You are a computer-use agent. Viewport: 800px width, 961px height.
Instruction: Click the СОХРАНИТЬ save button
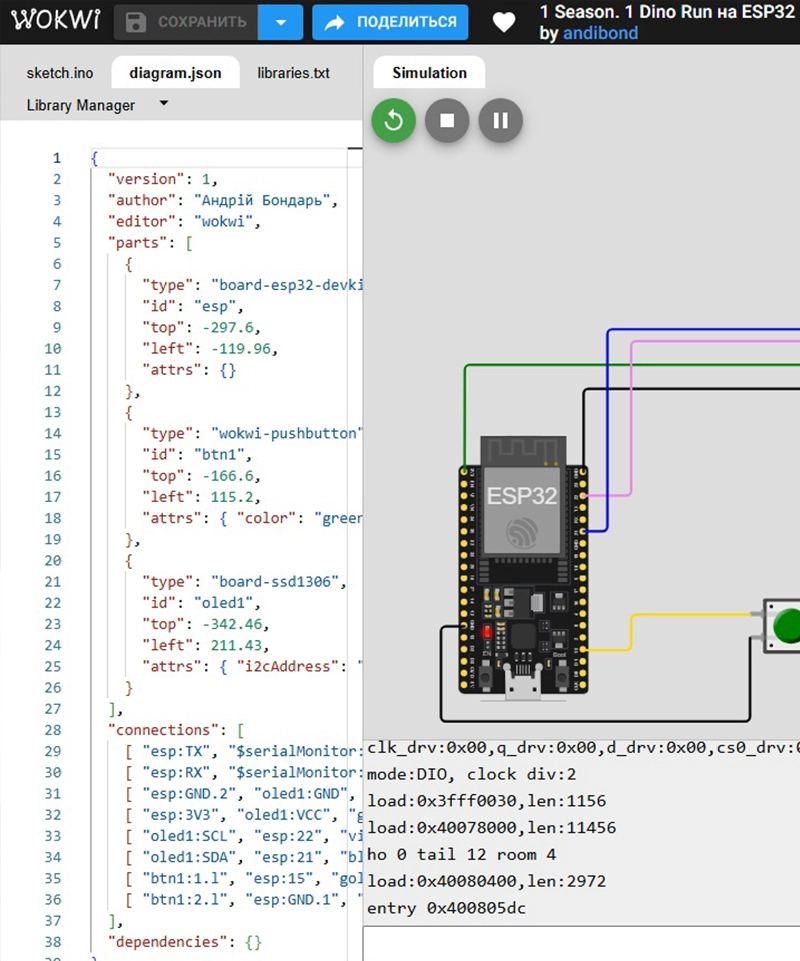[186, 23]
